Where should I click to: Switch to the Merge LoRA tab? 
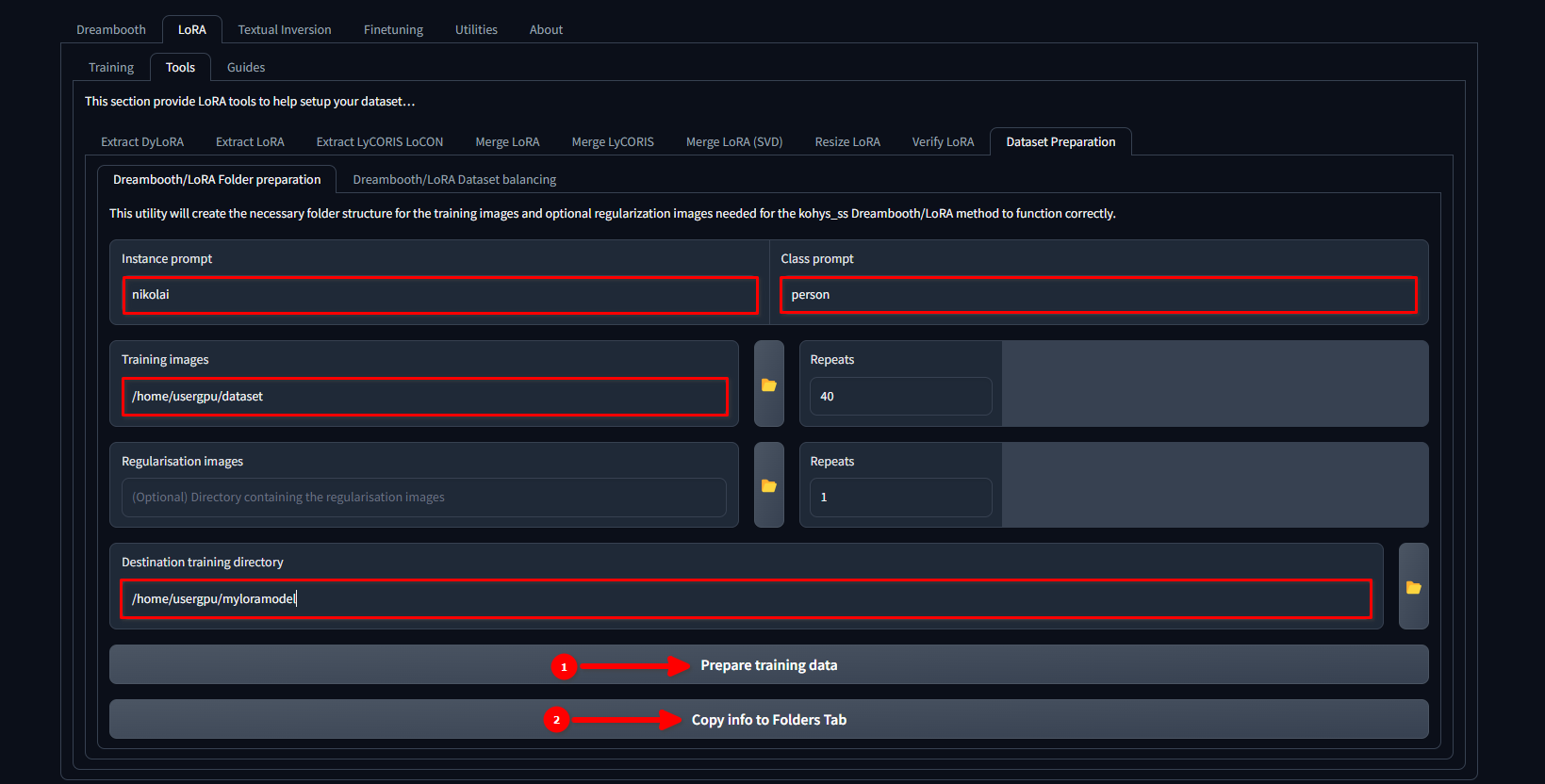(507, 141)
